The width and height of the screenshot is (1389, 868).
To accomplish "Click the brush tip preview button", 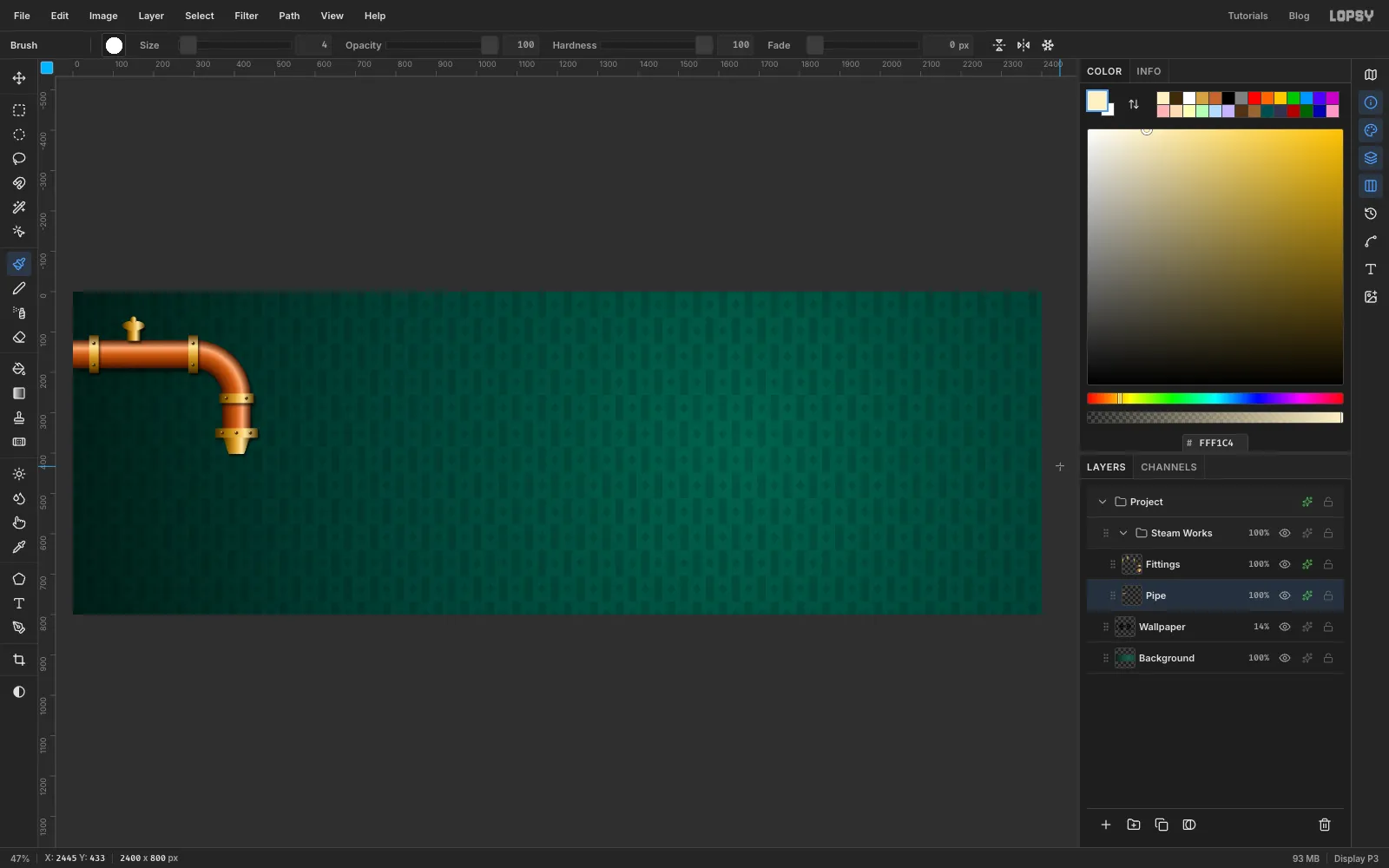I will [114, 45].
